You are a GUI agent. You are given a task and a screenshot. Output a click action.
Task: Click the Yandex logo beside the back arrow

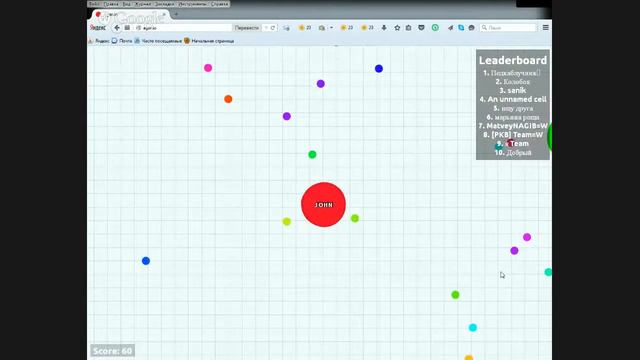98,28
